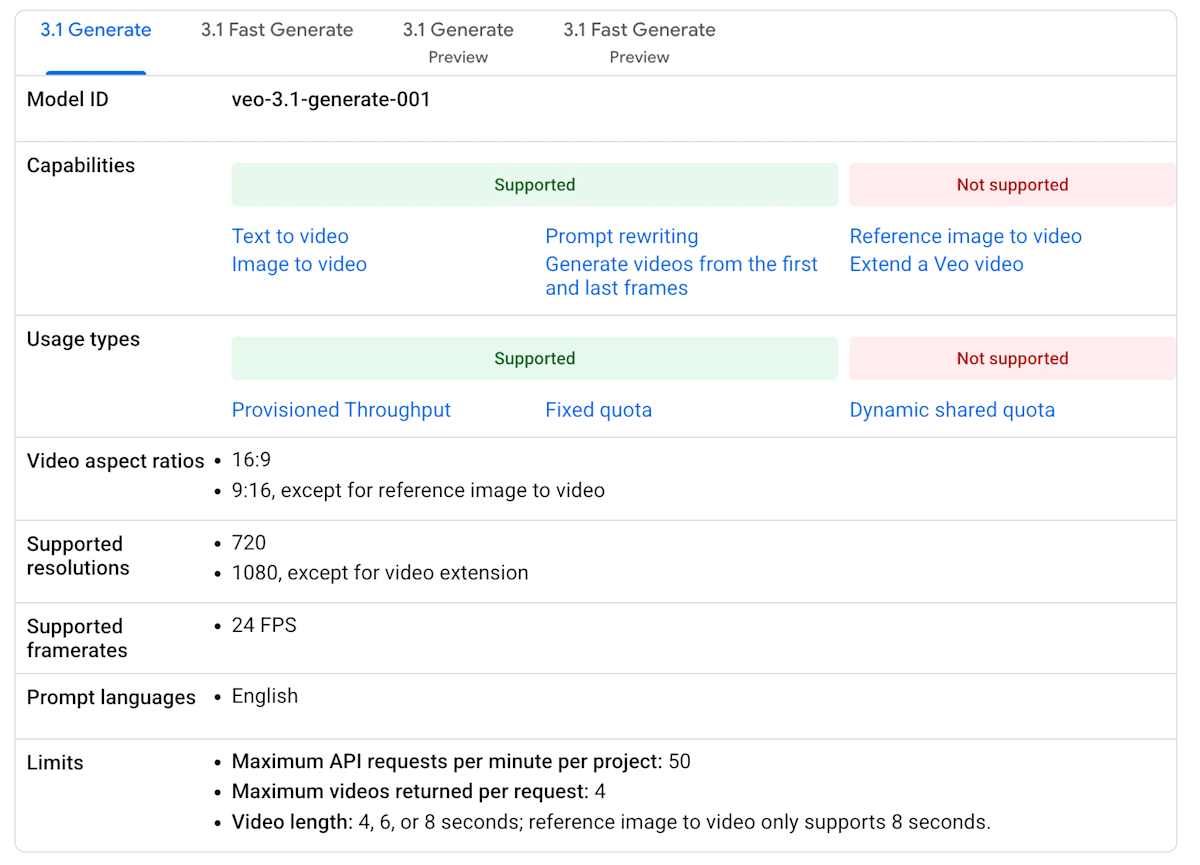Open the Dynamic shared quota link
Screen dimensions: 1200x865
(x=952, y=410)
